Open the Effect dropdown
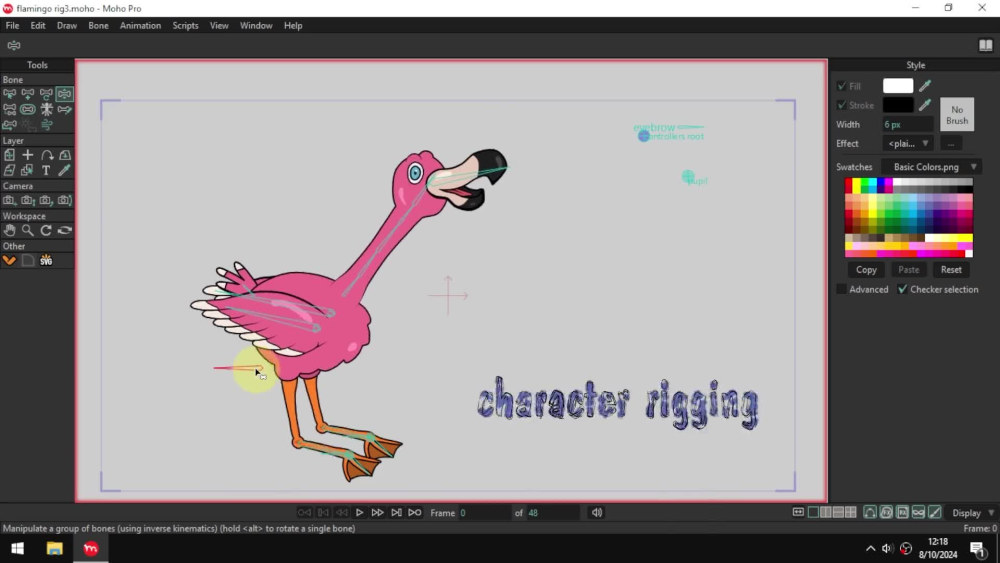Screen dimensions: 1000x563 tap(908, 143)
